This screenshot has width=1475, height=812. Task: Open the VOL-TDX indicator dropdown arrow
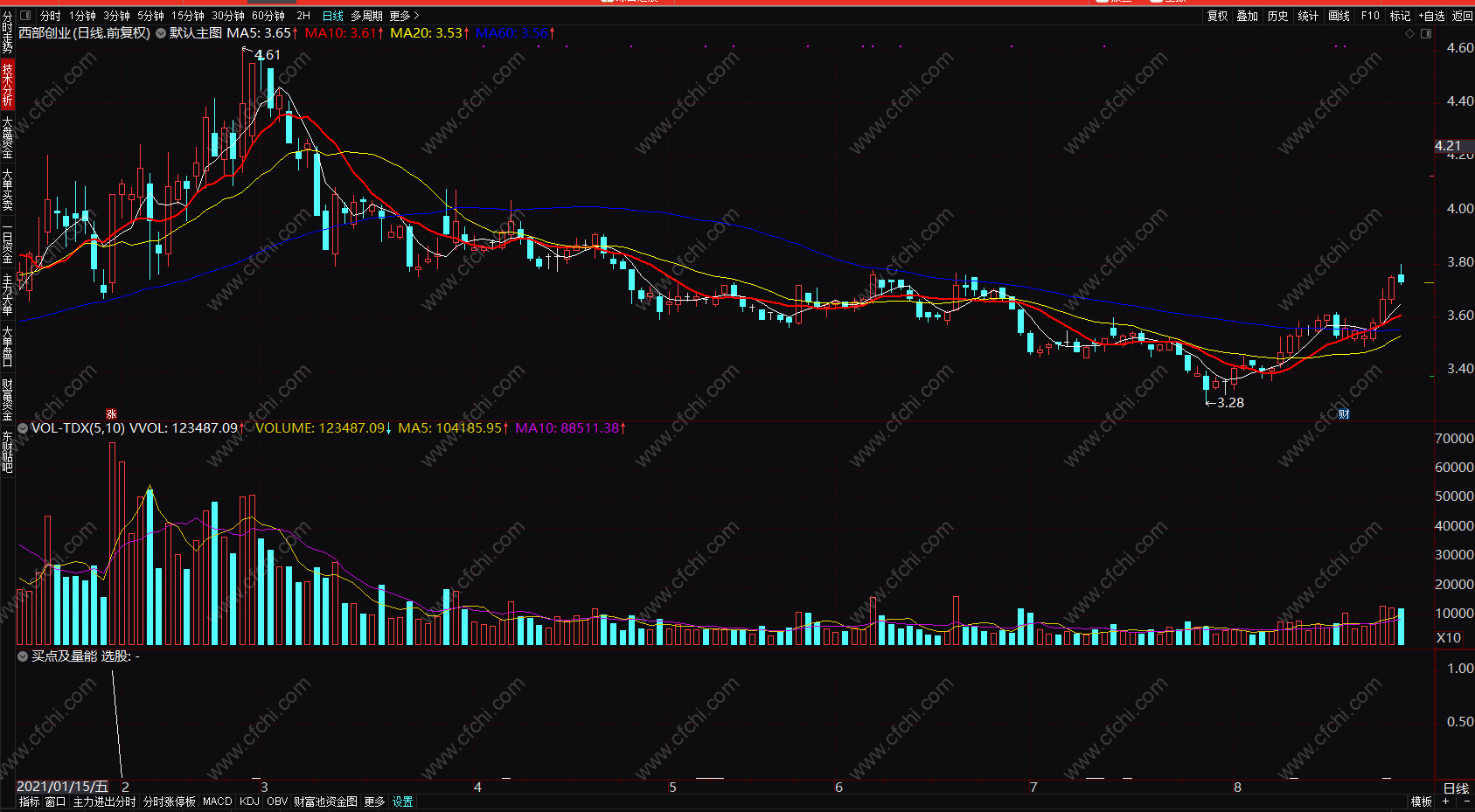(x=23, y=428)
